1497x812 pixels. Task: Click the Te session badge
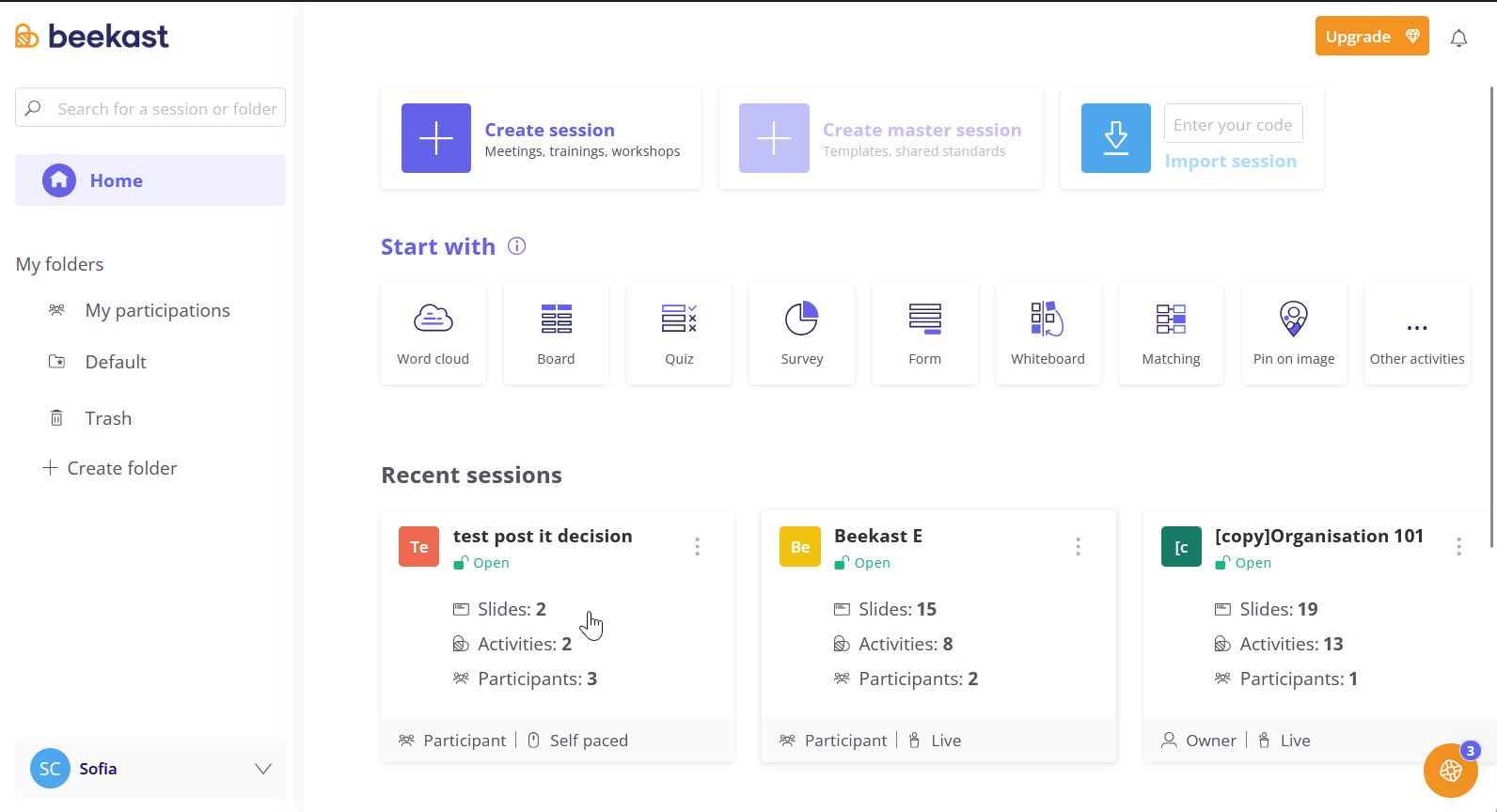tap(418, 547)
